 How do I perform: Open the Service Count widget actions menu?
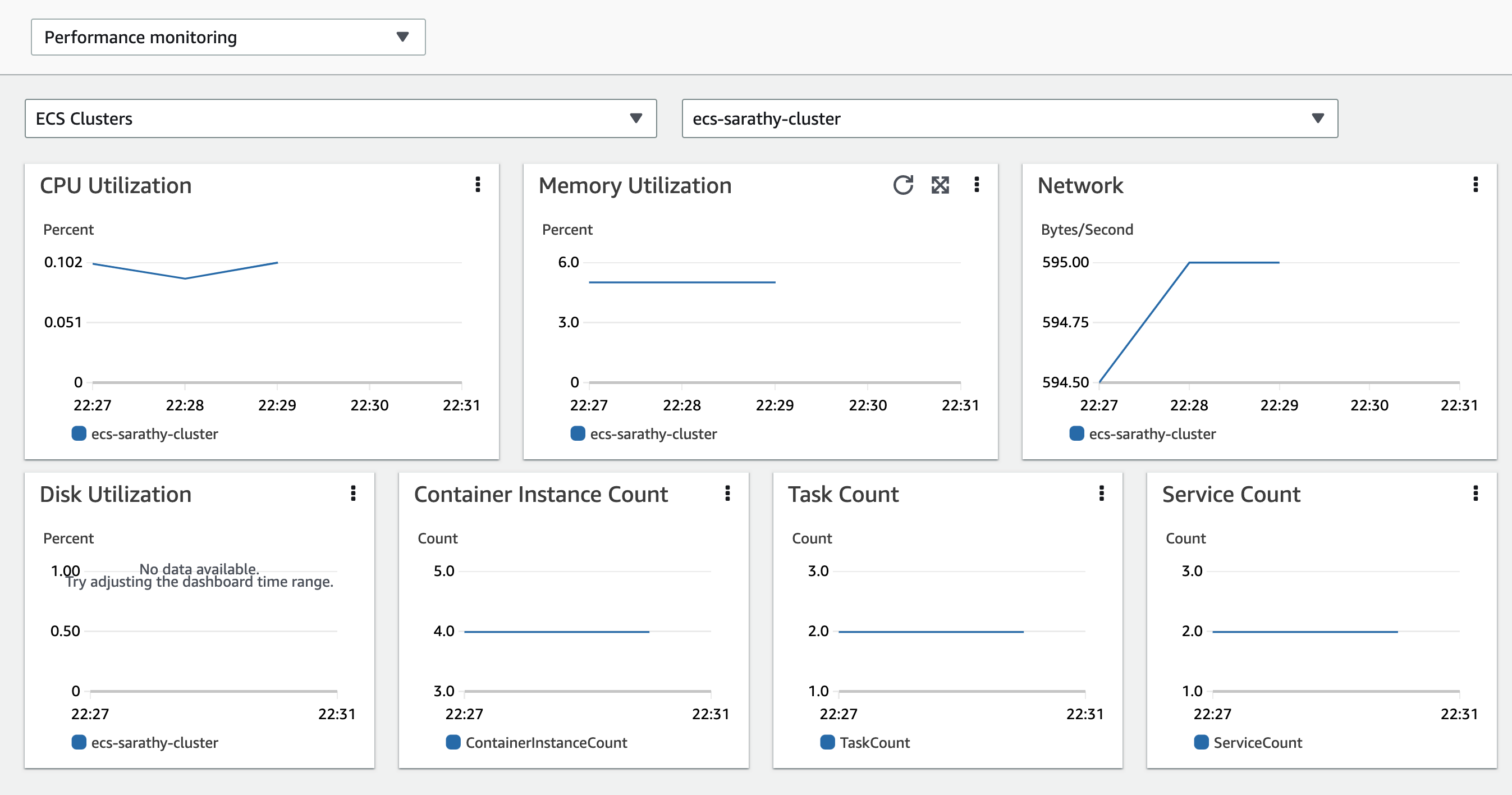[1475, 493]
